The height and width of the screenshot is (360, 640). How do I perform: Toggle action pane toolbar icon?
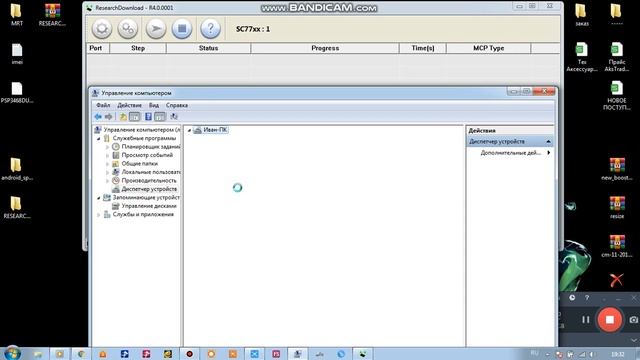(160, 117)
